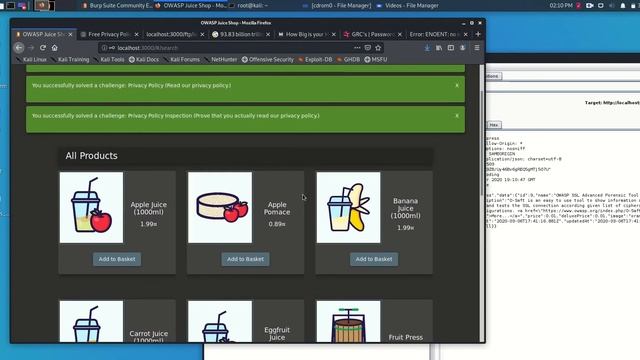Switch to the Free Privacy Policy tab
The width and height of the screenshot is (640, 360).
pyautogui.click(x=108, y=35)
